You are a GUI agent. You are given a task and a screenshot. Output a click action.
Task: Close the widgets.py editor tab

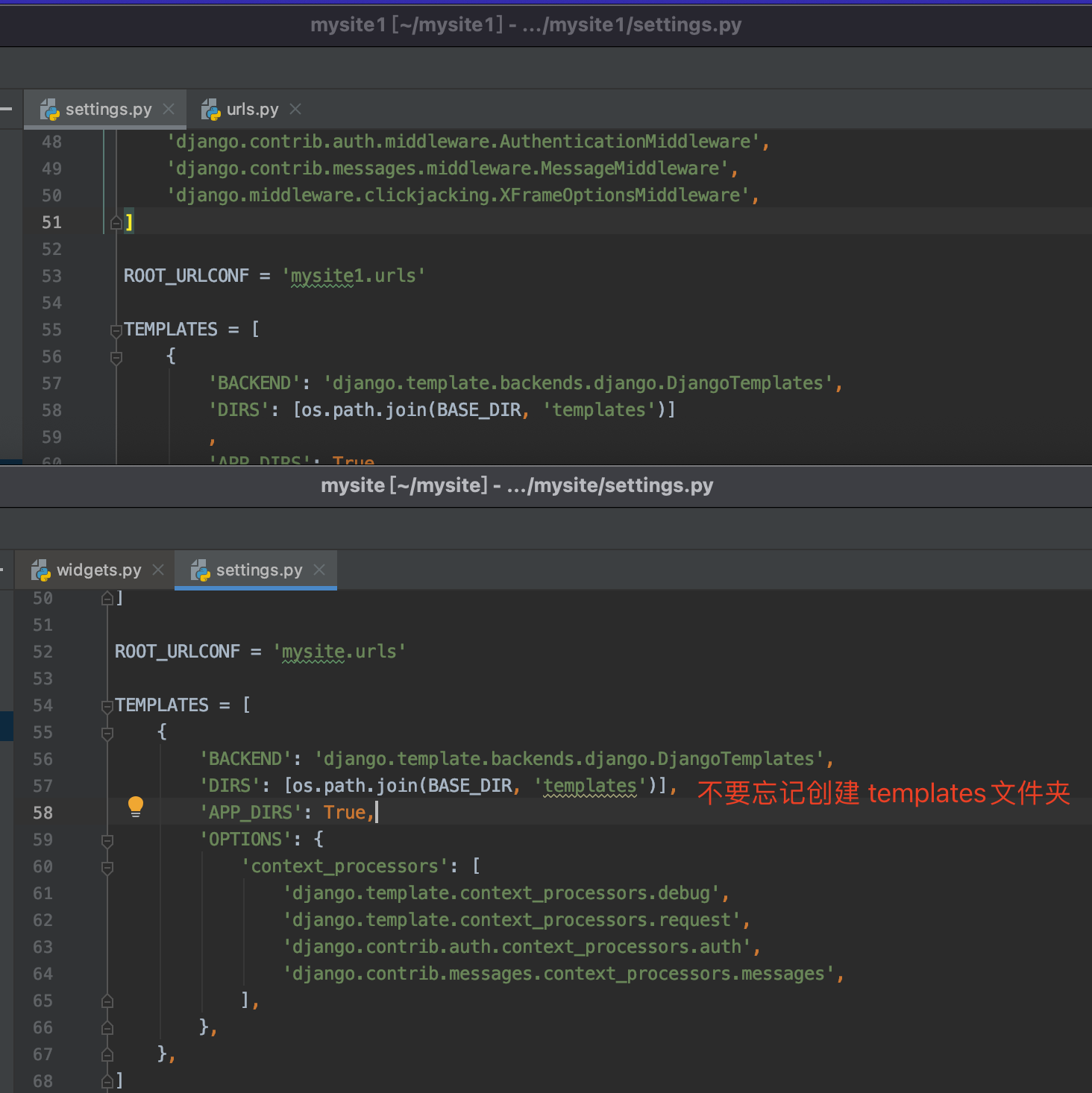158,570
